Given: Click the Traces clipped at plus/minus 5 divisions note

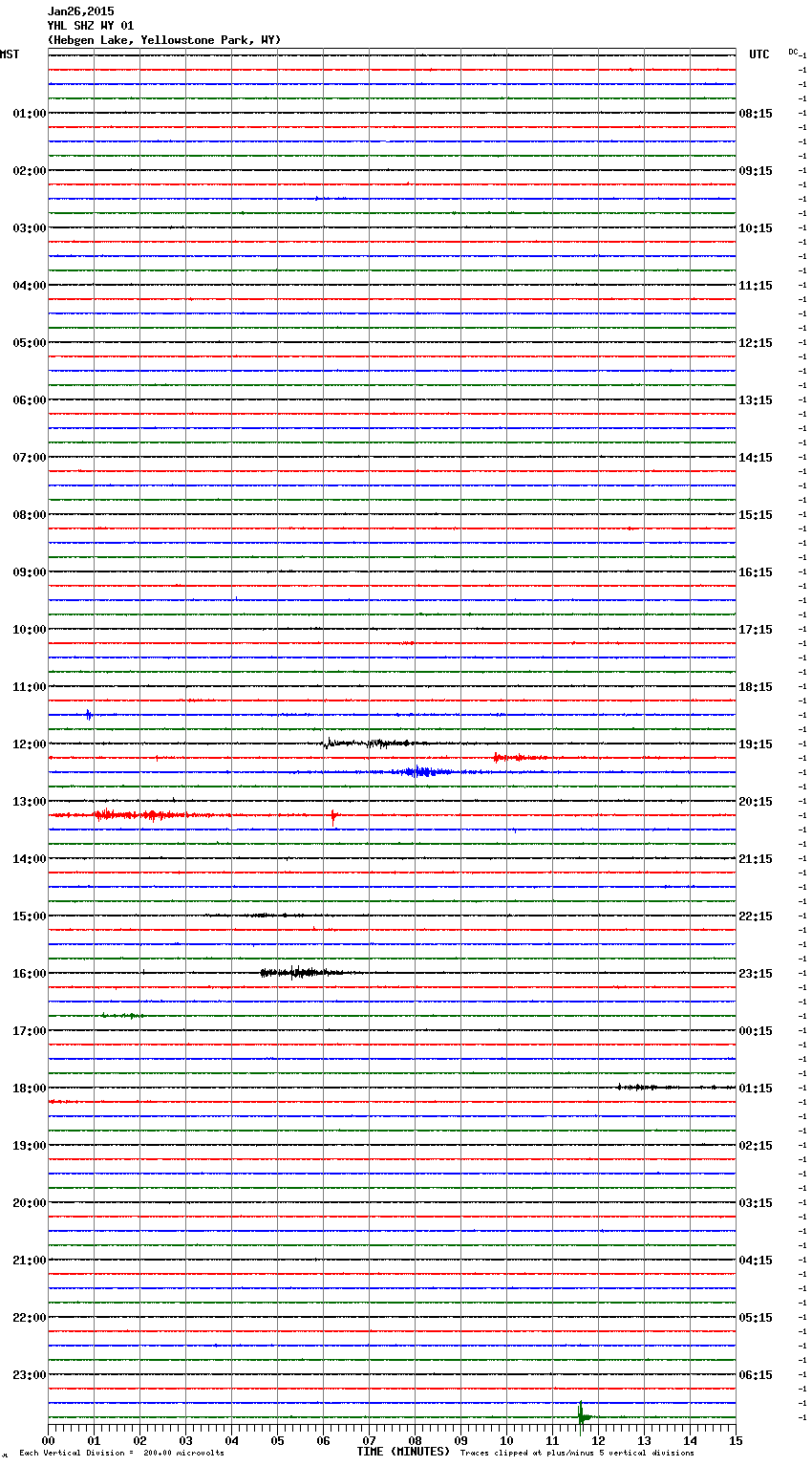Looking at the screenshot, I should coord(577,1453).
